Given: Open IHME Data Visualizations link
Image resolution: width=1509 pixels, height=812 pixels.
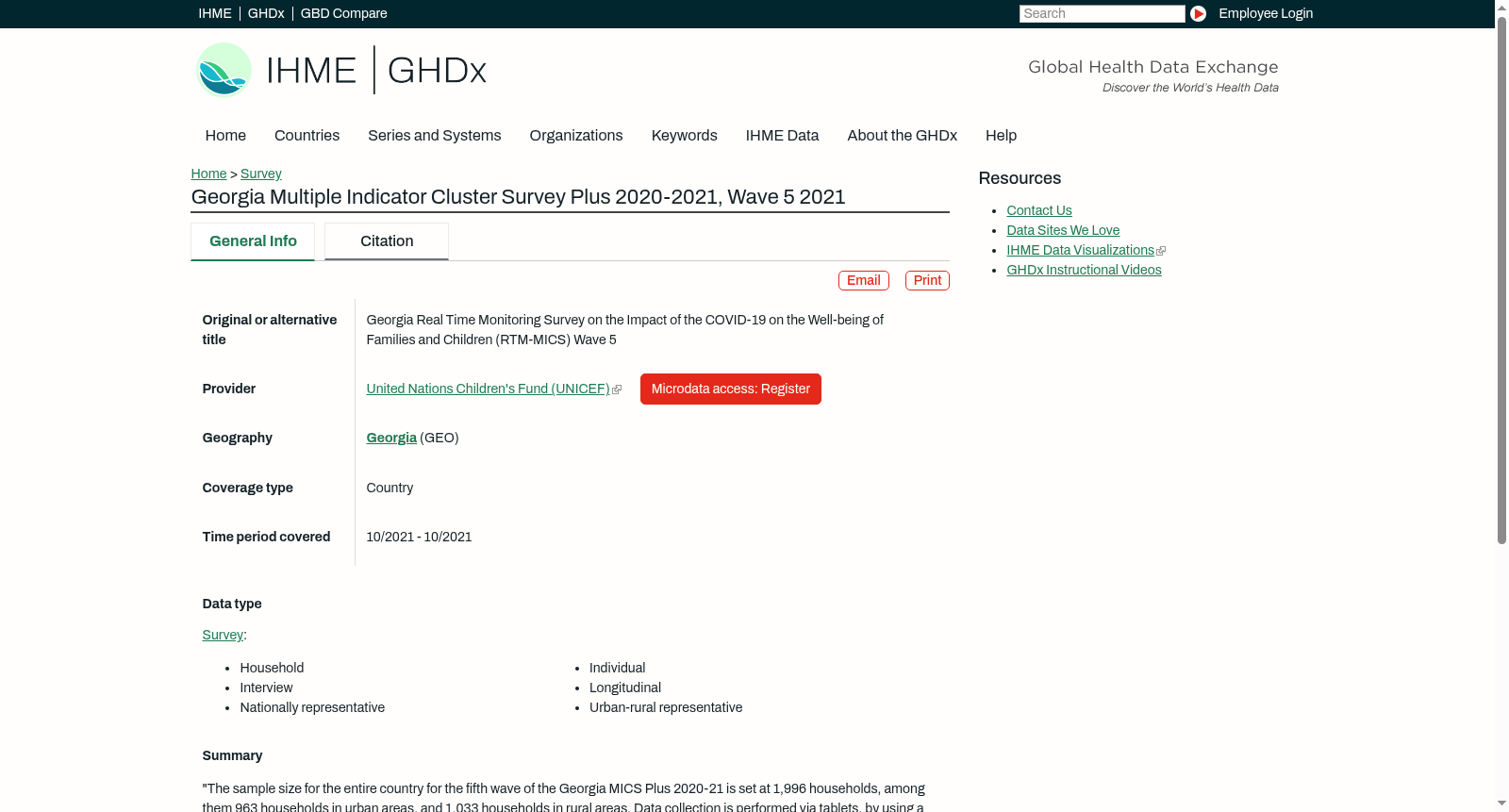Looking at the screenshot, I should (x=1080, y=251).
